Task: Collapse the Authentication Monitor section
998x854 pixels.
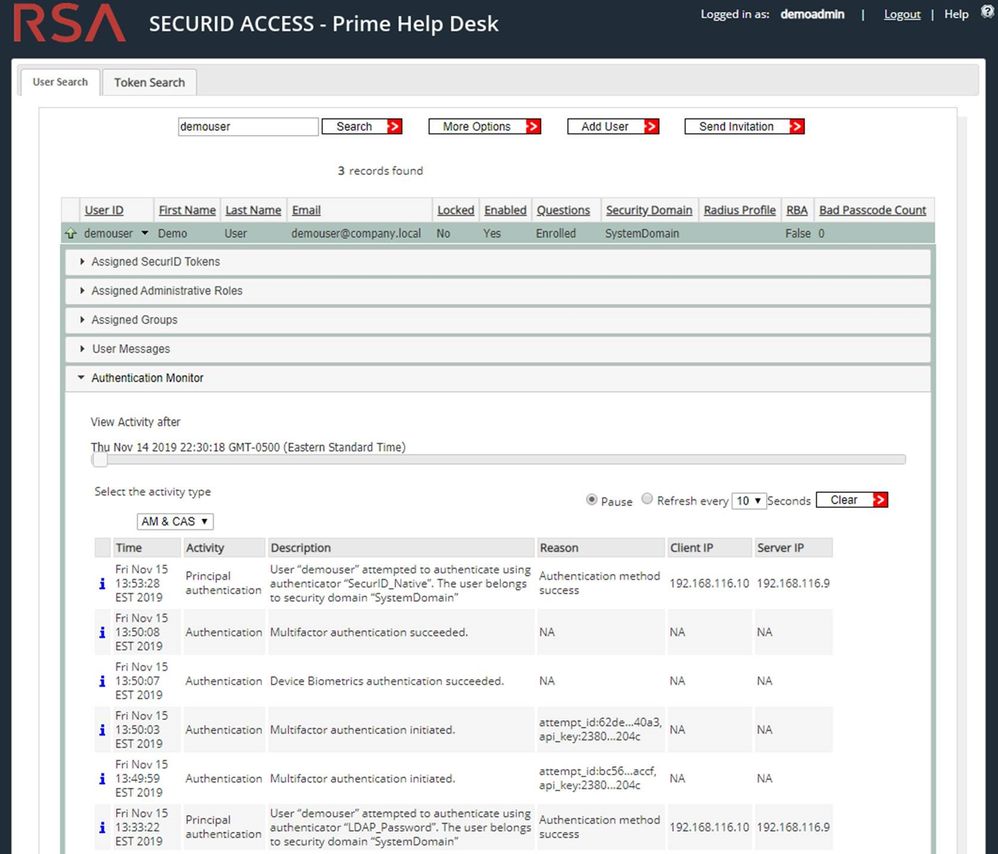Action: [x=147, y=379]
